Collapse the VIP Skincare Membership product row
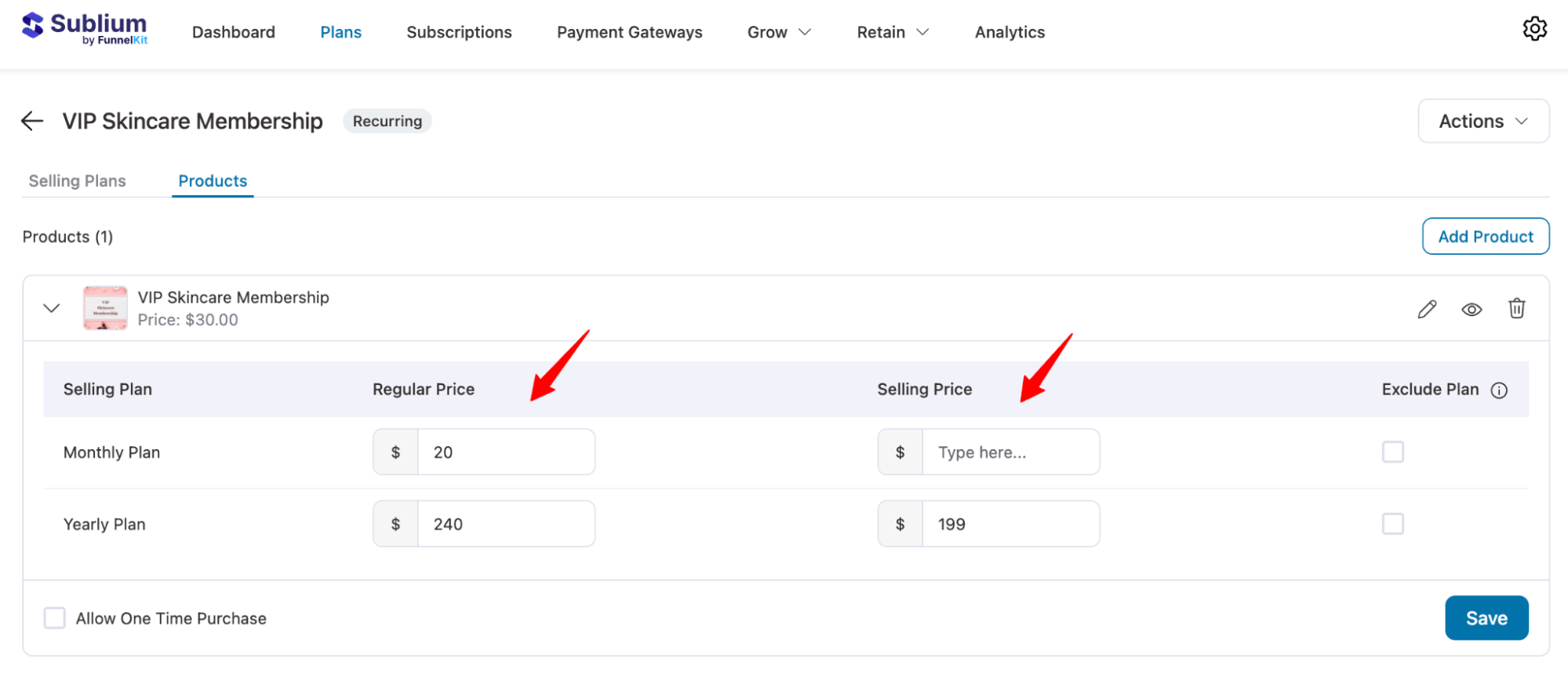The height and width of the screenshot is (690, 1568). coord(52,308)
